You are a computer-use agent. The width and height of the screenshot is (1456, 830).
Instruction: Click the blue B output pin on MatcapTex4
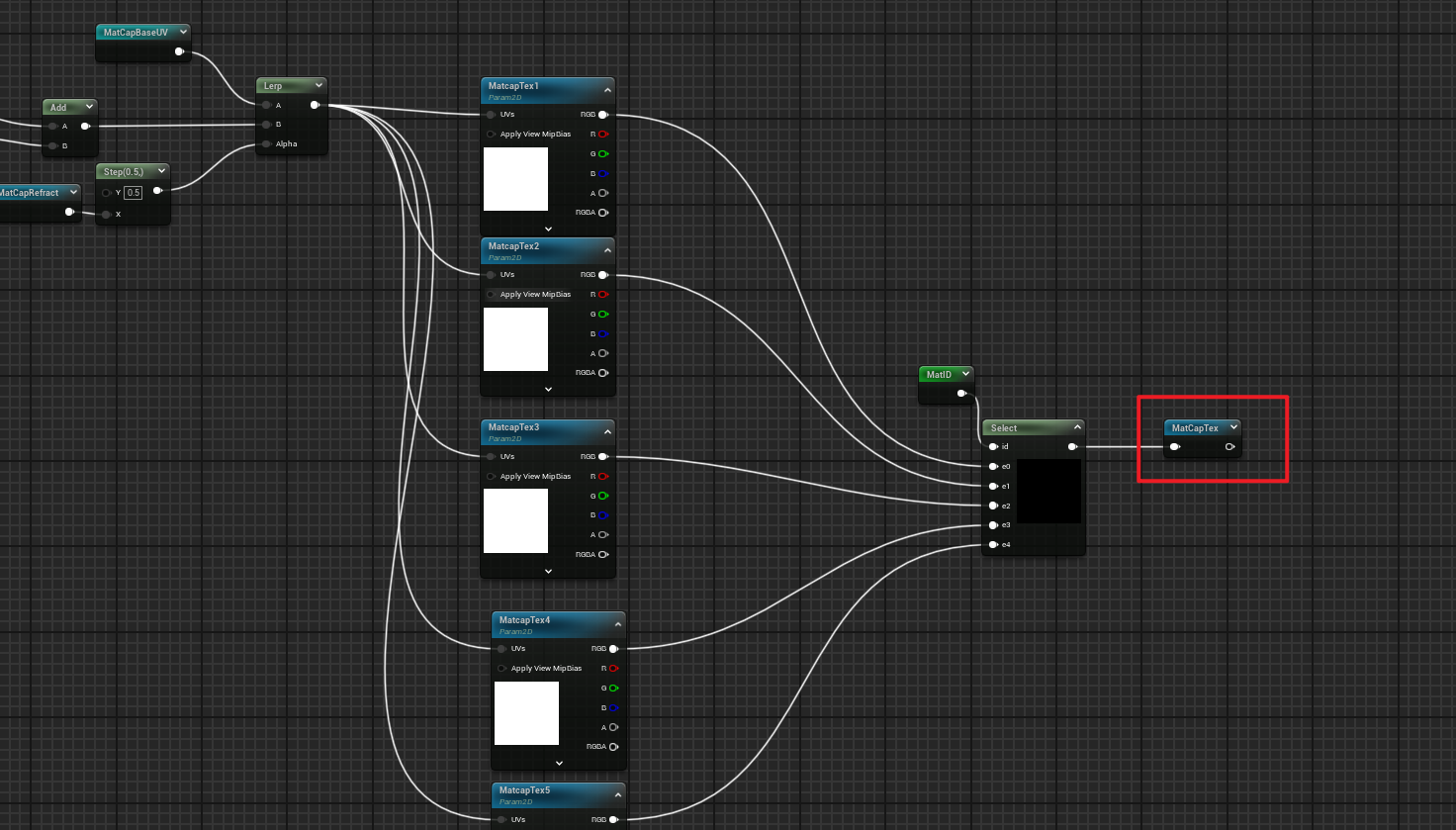(613, 708)
